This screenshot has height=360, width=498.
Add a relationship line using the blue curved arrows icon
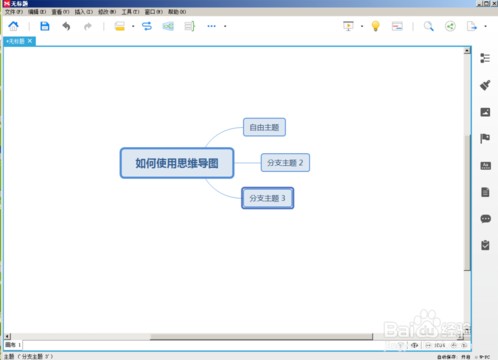[x=147, y=26]
